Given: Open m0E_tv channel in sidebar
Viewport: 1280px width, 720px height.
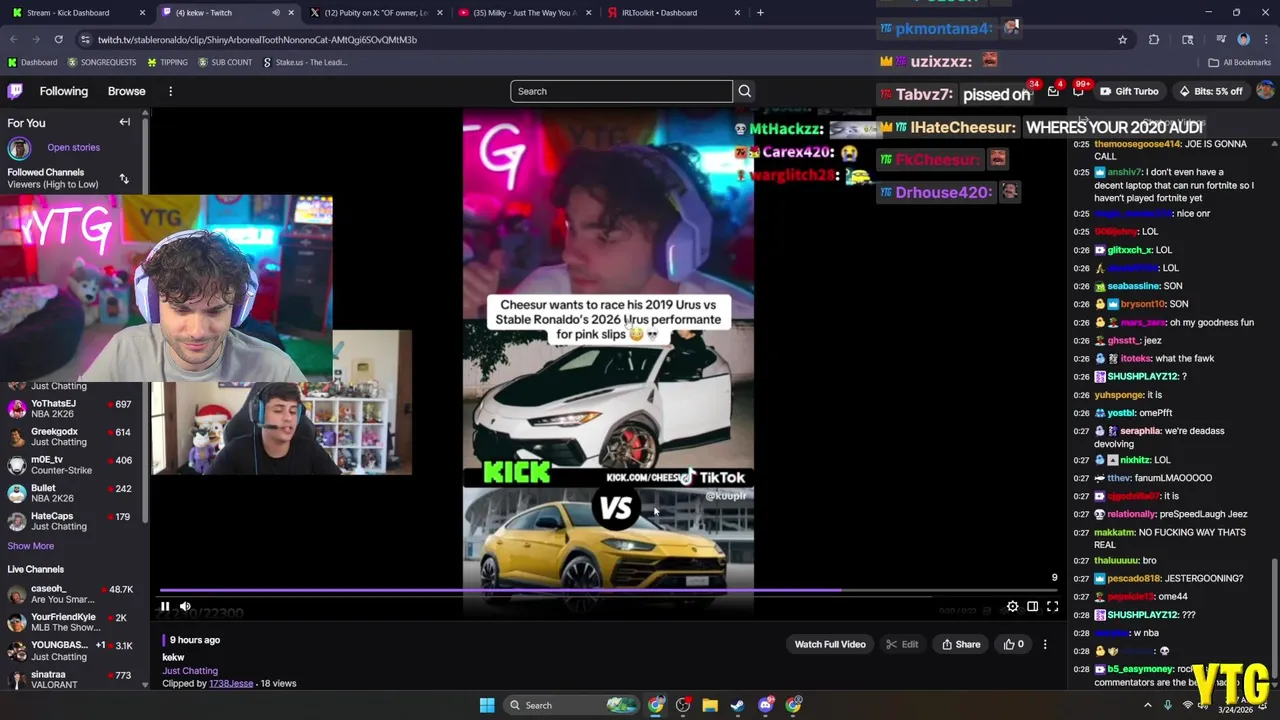Looking at the screenshot, I should coord(70,465).
